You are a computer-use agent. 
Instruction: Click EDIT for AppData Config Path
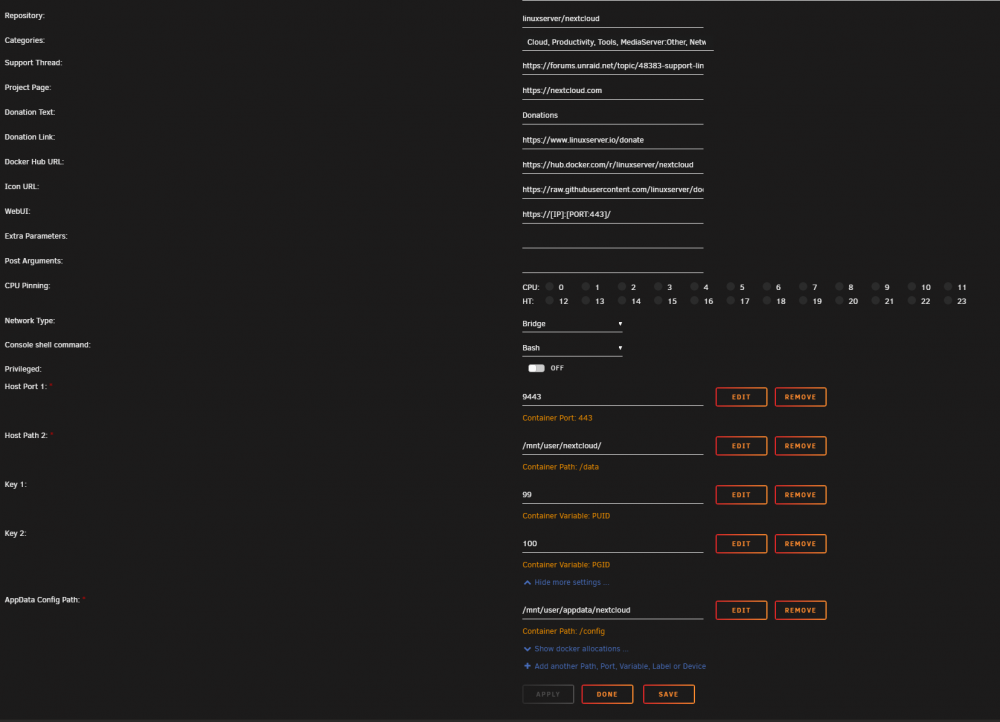(741, 610)
